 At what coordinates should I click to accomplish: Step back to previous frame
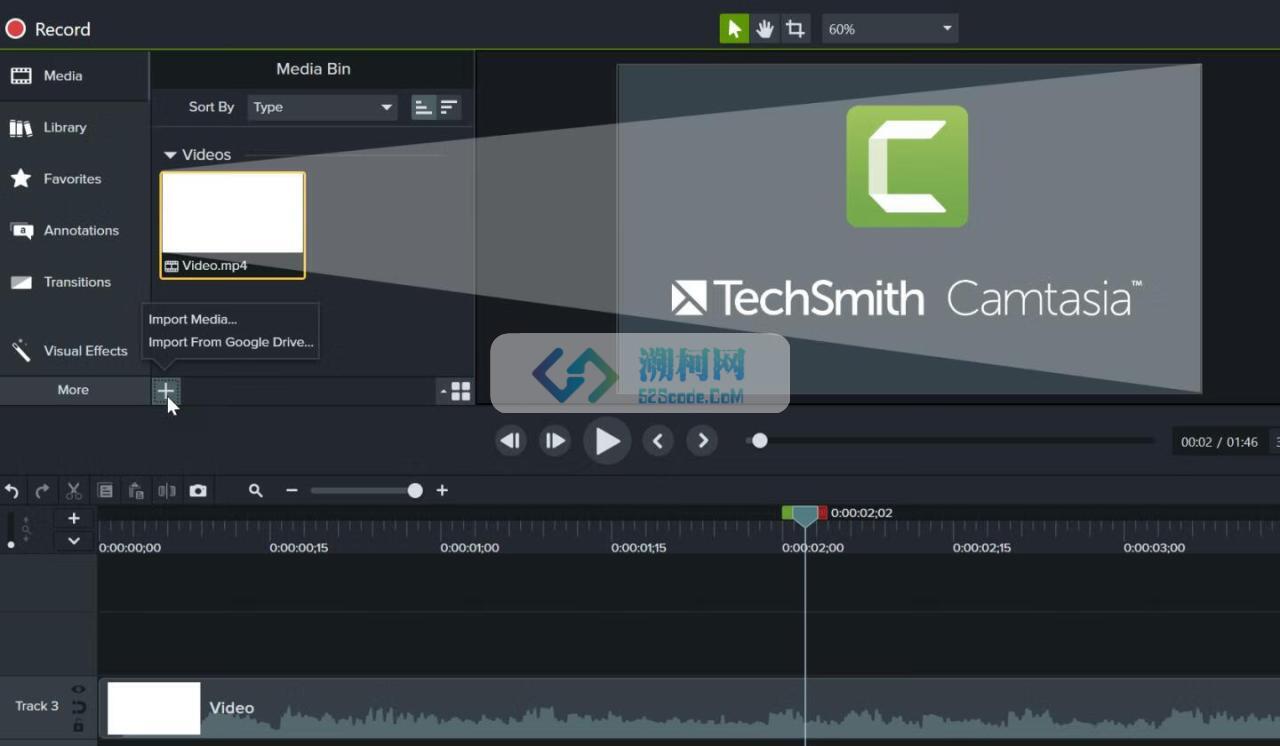coord(511,441)
